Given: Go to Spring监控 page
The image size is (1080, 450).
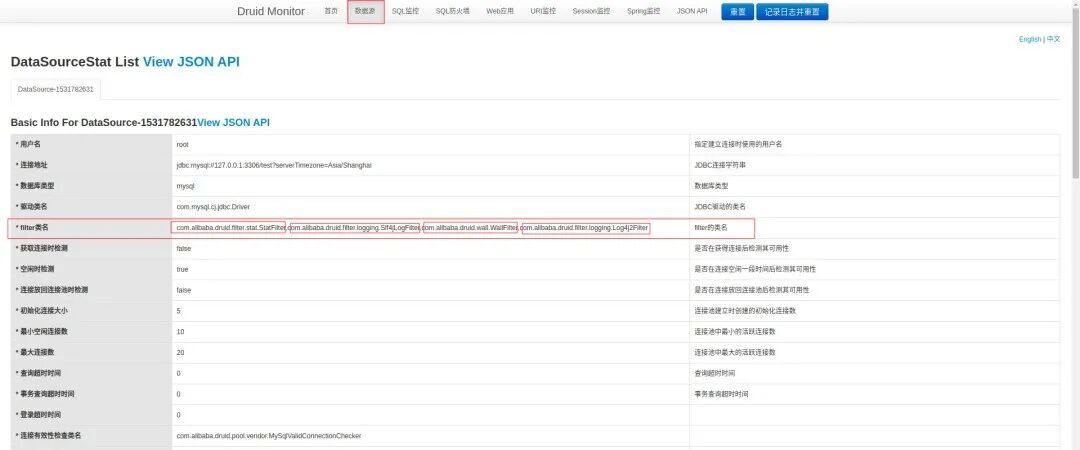Looking at the screenshot, I should pyautogui.click(x=643, y=12).
